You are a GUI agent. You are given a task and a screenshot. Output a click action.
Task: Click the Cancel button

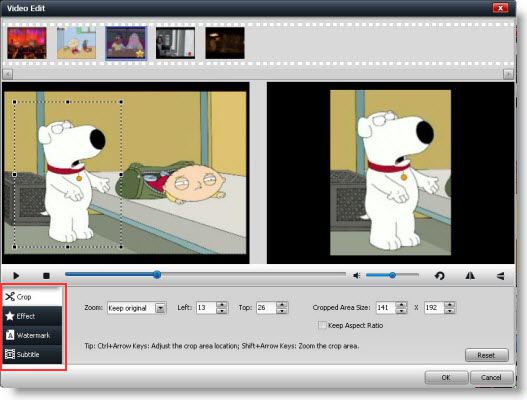(x=491, y=377)
